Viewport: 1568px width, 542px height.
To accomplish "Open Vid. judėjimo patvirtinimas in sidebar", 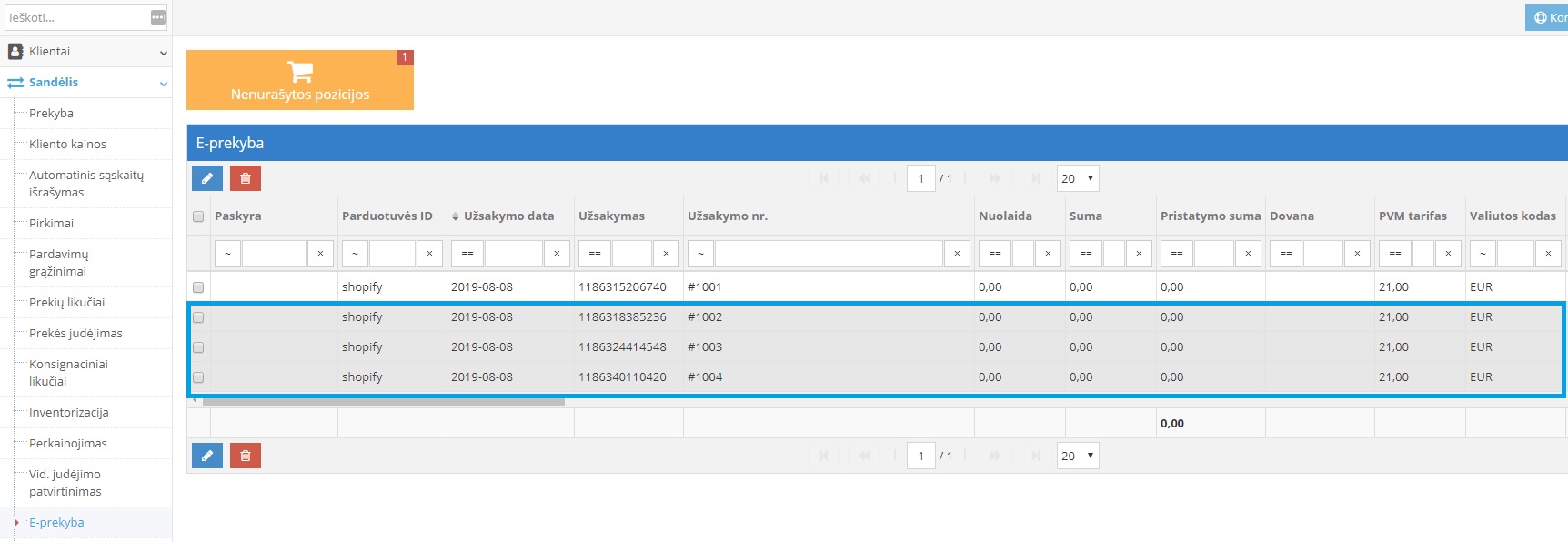I will tap(65, 483).
